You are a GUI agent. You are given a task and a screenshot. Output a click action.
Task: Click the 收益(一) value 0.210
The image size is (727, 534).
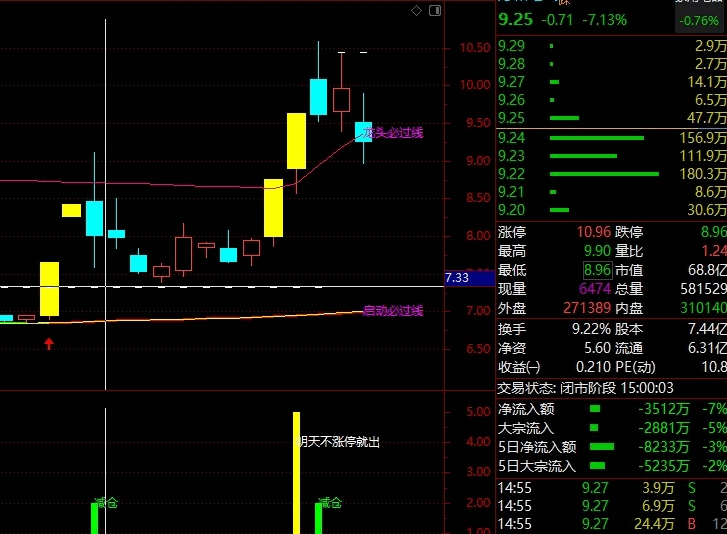coord(593,367)
